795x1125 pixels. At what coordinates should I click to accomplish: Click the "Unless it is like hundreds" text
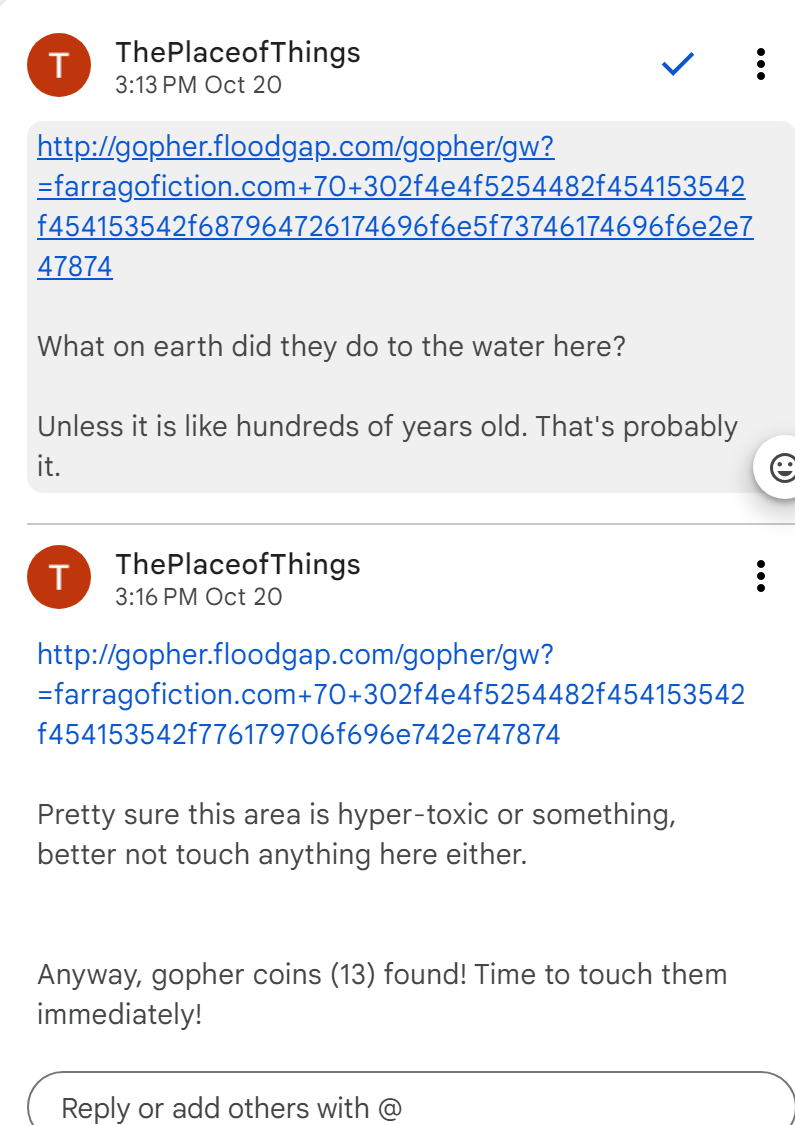coord(387,427)
